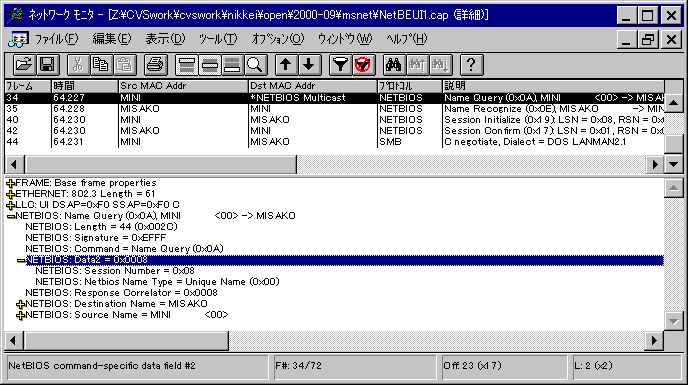The width and height of the screenshot is (688, 385).
Task: Click the Open capture file toolbar icon
Action: pos(24,65)
